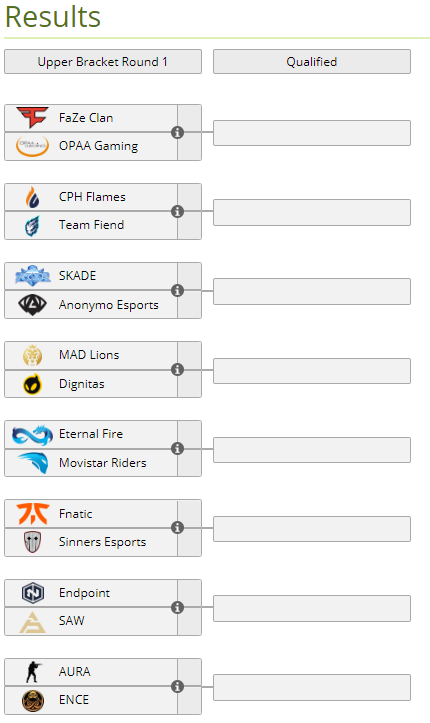Click the first empty Qualified slot
This screenshot has width=430, height=723.
tap(312, 133)
